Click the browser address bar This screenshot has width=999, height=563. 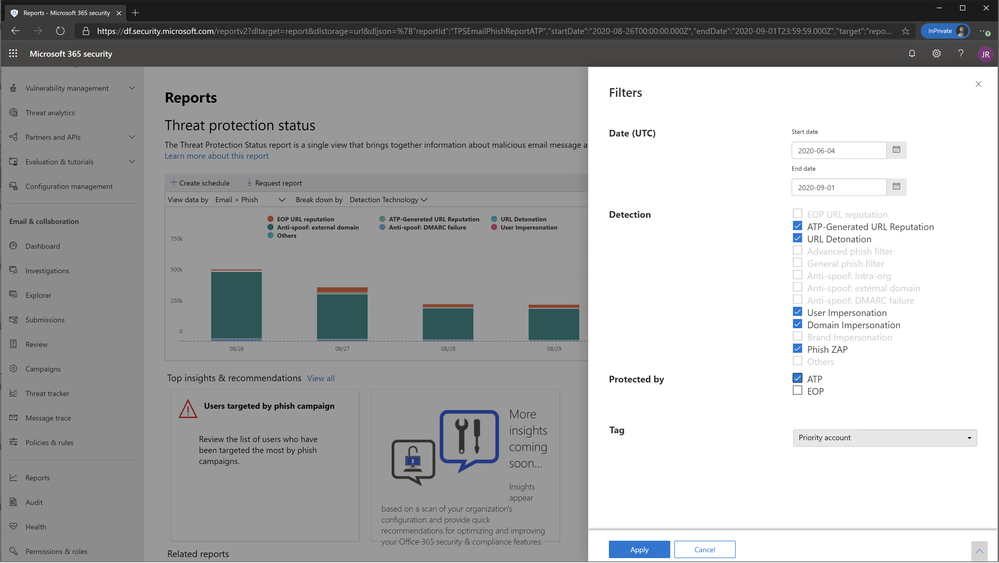coord(494,31)
